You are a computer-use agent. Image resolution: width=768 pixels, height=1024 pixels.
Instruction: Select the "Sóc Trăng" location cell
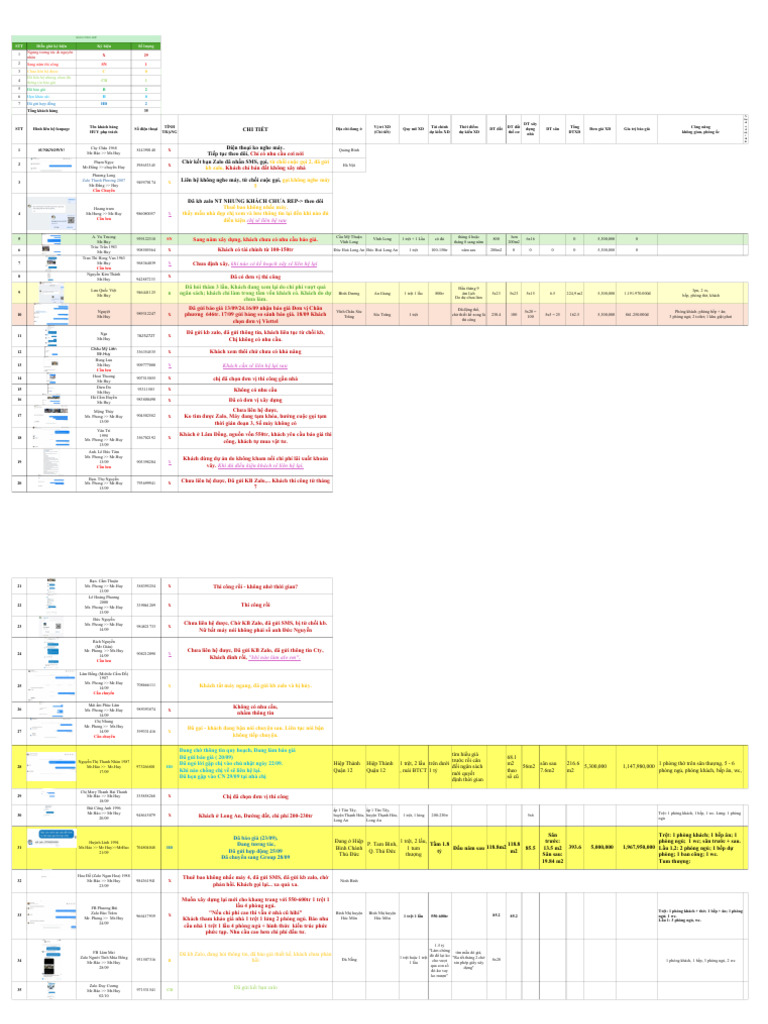click(x=382, y=314)
